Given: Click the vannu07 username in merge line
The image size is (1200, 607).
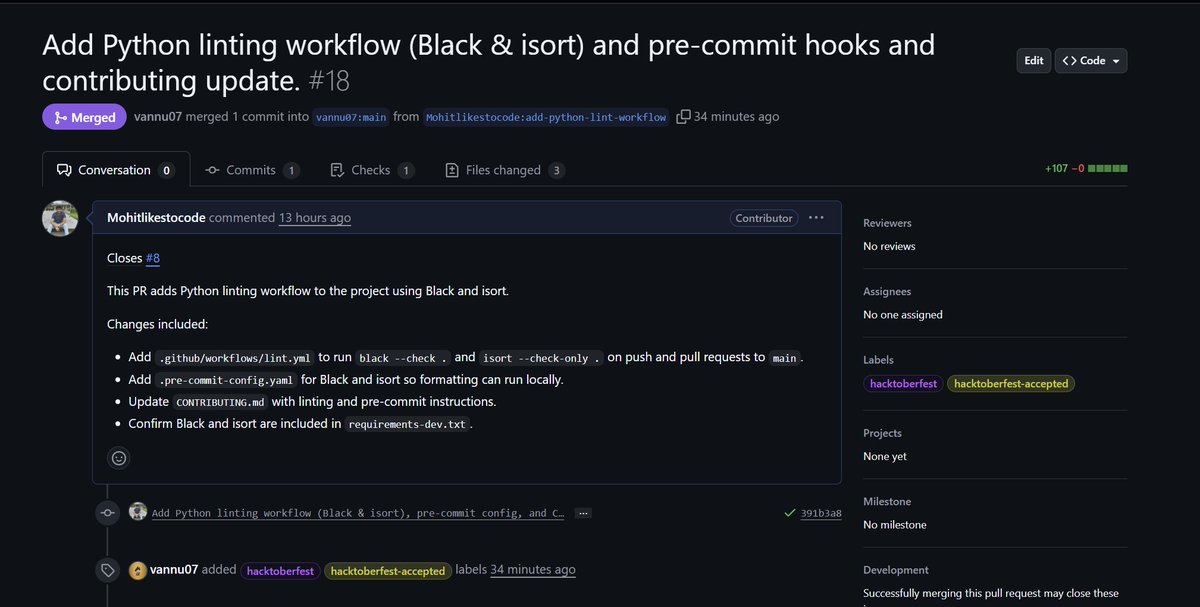Looking at the screenshot, I should (159, 116).
